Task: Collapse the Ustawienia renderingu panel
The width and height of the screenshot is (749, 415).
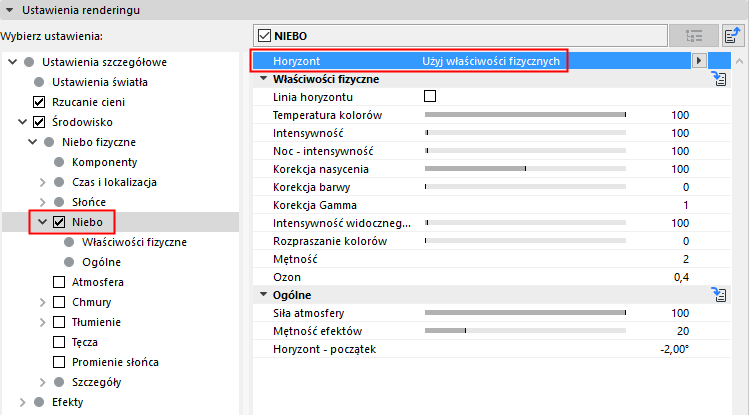Action: [10, 10]
